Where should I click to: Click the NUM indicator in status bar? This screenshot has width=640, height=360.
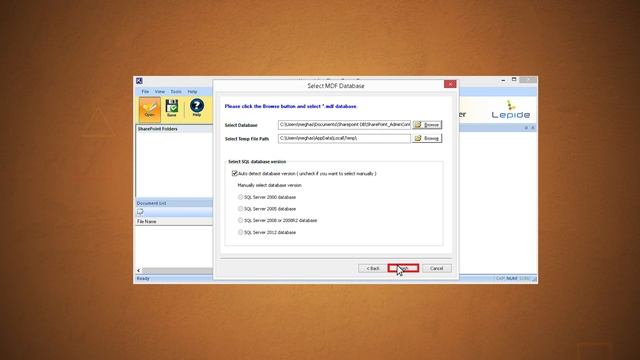tap(512, 278)
